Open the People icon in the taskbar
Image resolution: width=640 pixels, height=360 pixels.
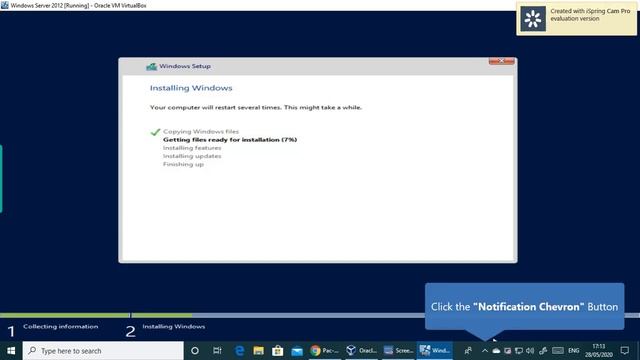coord(468,351)
